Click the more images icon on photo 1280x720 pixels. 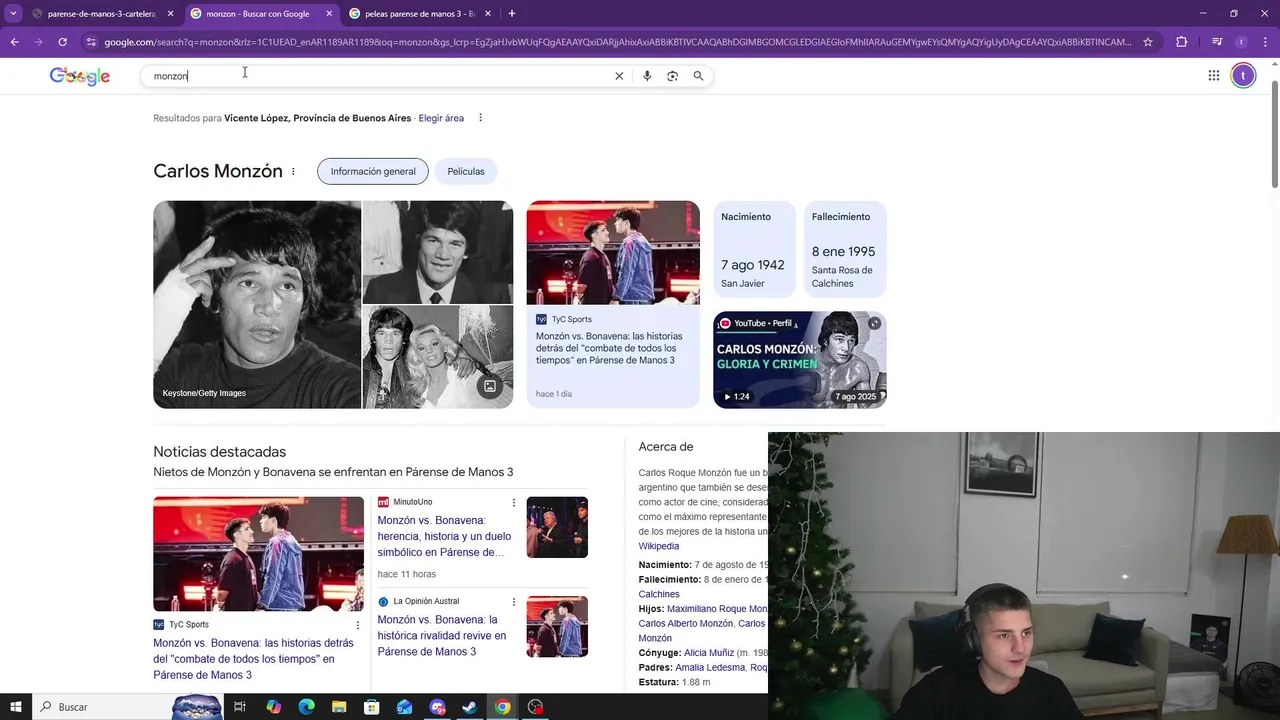[490, 386]
